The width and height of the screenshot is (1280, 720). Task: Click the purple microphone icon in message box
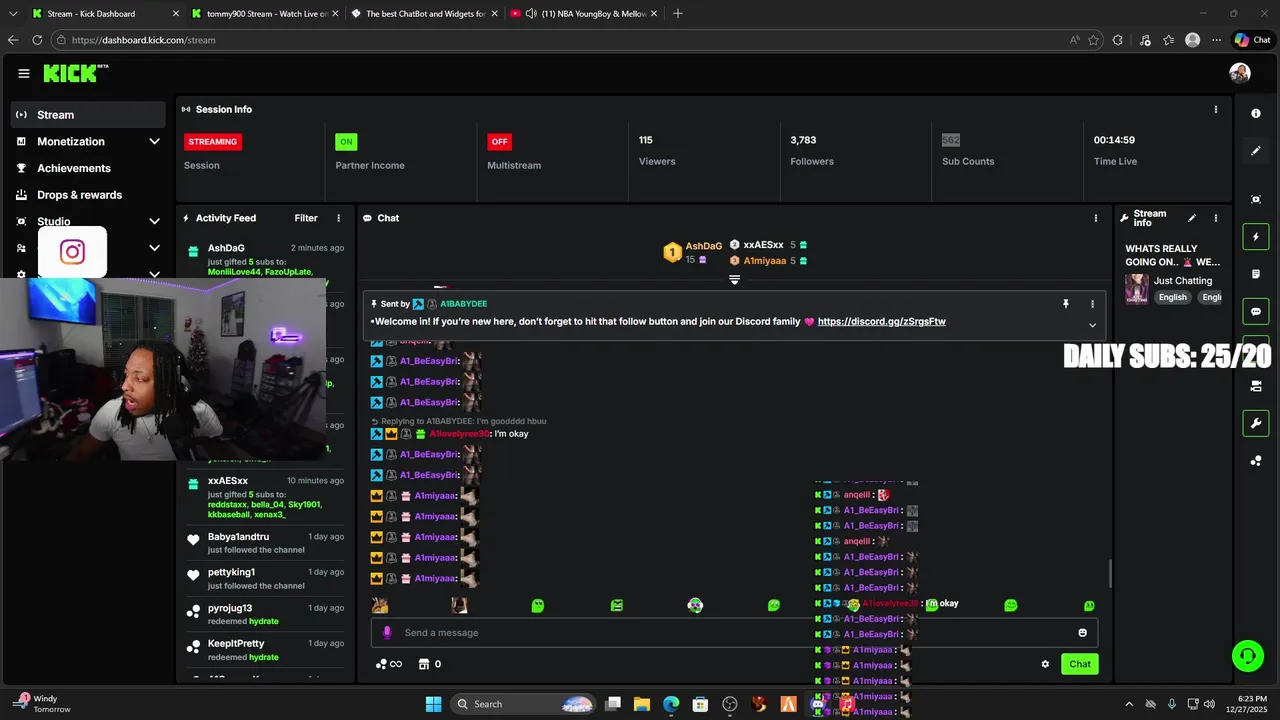click(388, 633)
